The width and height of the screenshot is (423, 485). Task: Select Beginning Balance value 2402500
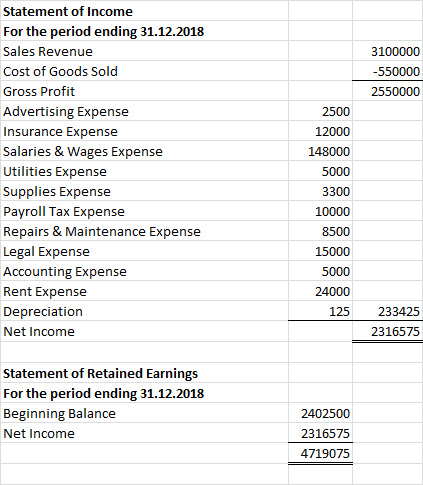tap(325, 414)
